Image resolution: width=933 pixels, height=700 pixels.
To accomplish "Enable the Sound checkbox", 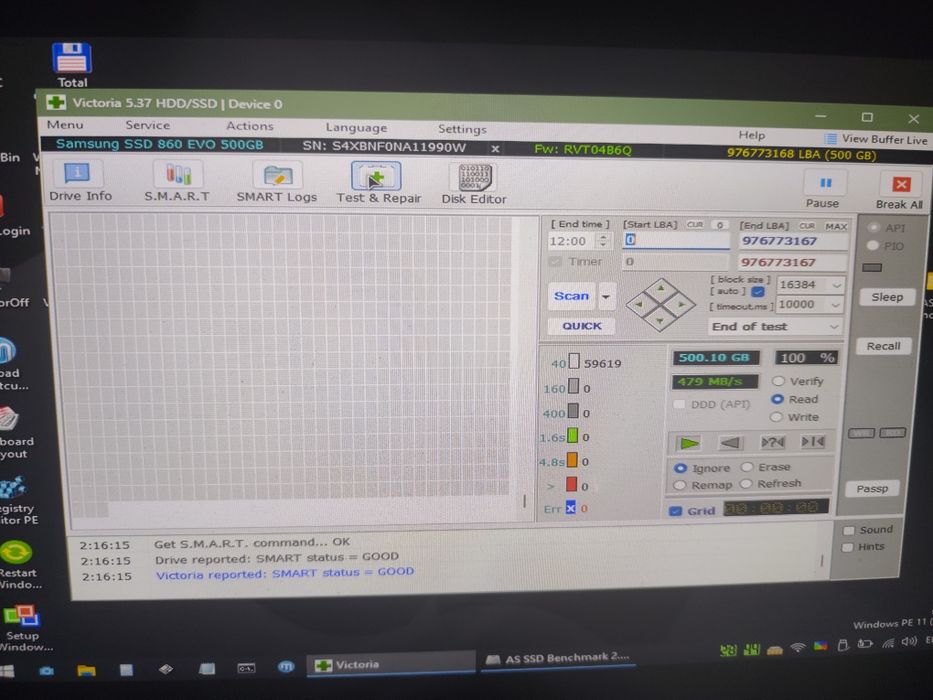I will 849,530.
